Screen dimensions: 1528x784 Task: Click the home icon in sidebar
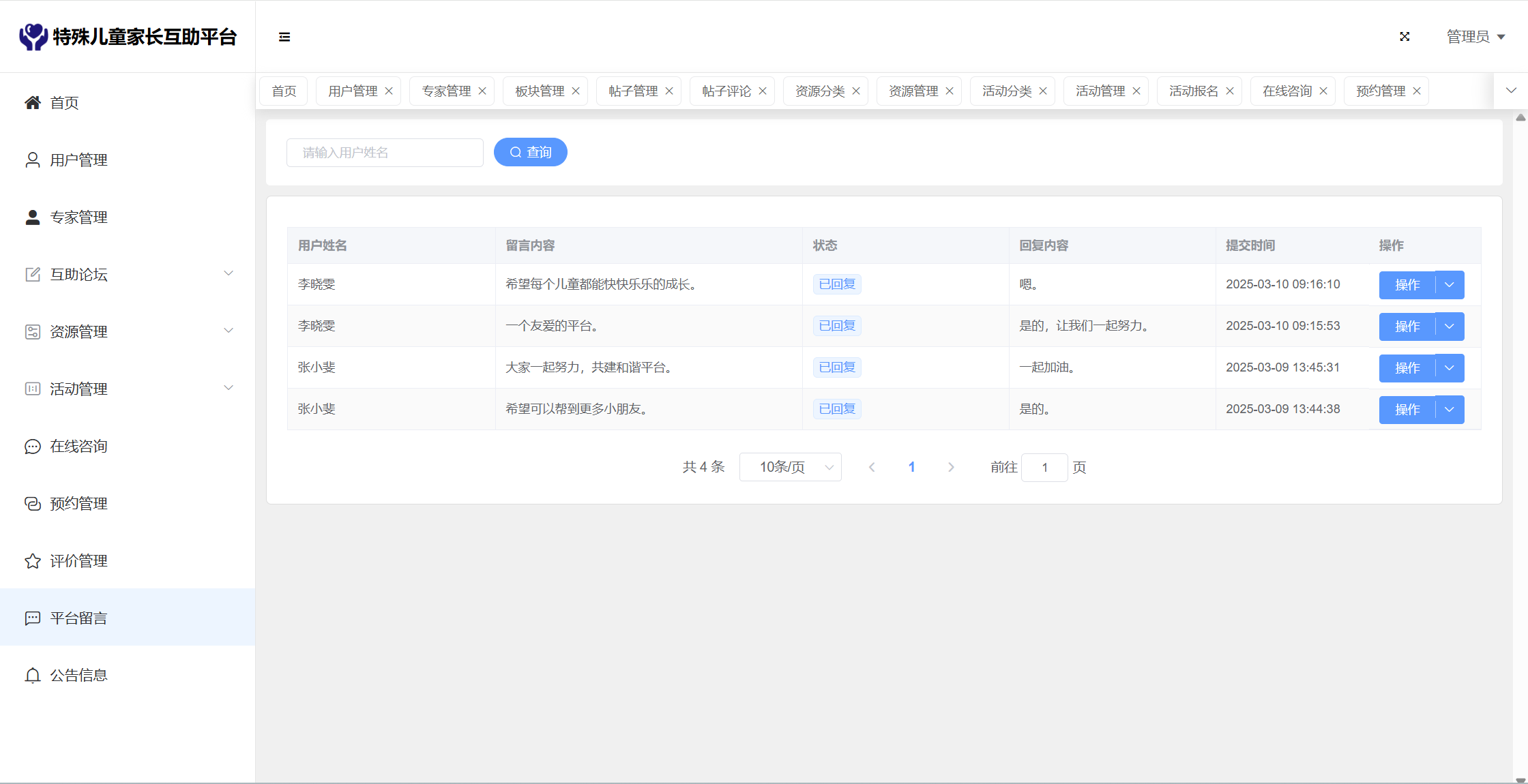click(33, 103)
